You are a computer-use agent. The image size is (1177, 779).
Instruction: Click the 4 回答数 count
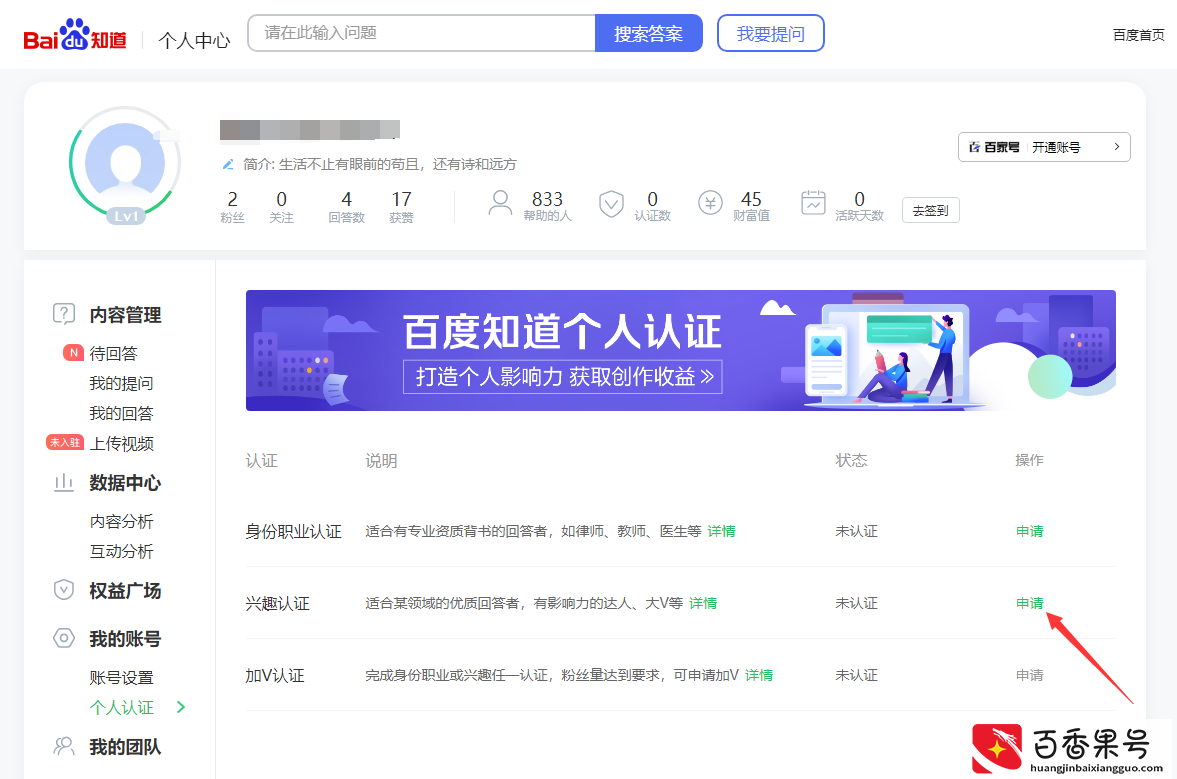(346, 206)
